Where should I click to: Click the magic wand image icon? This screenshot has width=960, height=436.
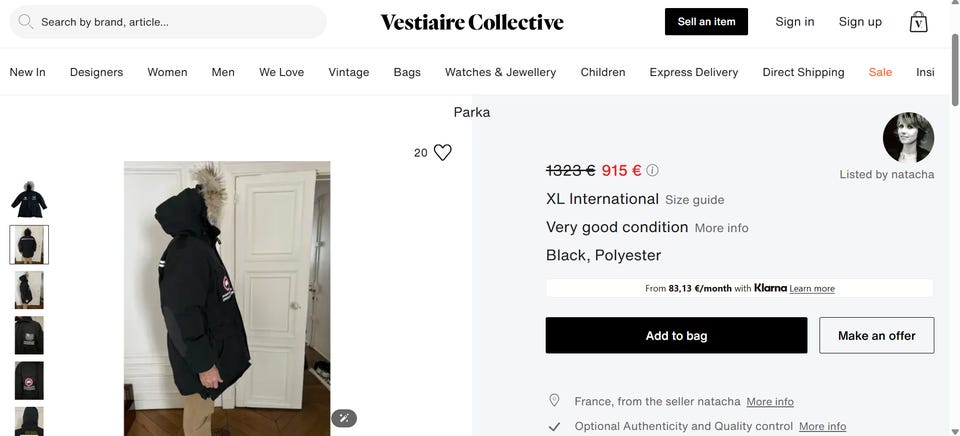coord(344,418)
